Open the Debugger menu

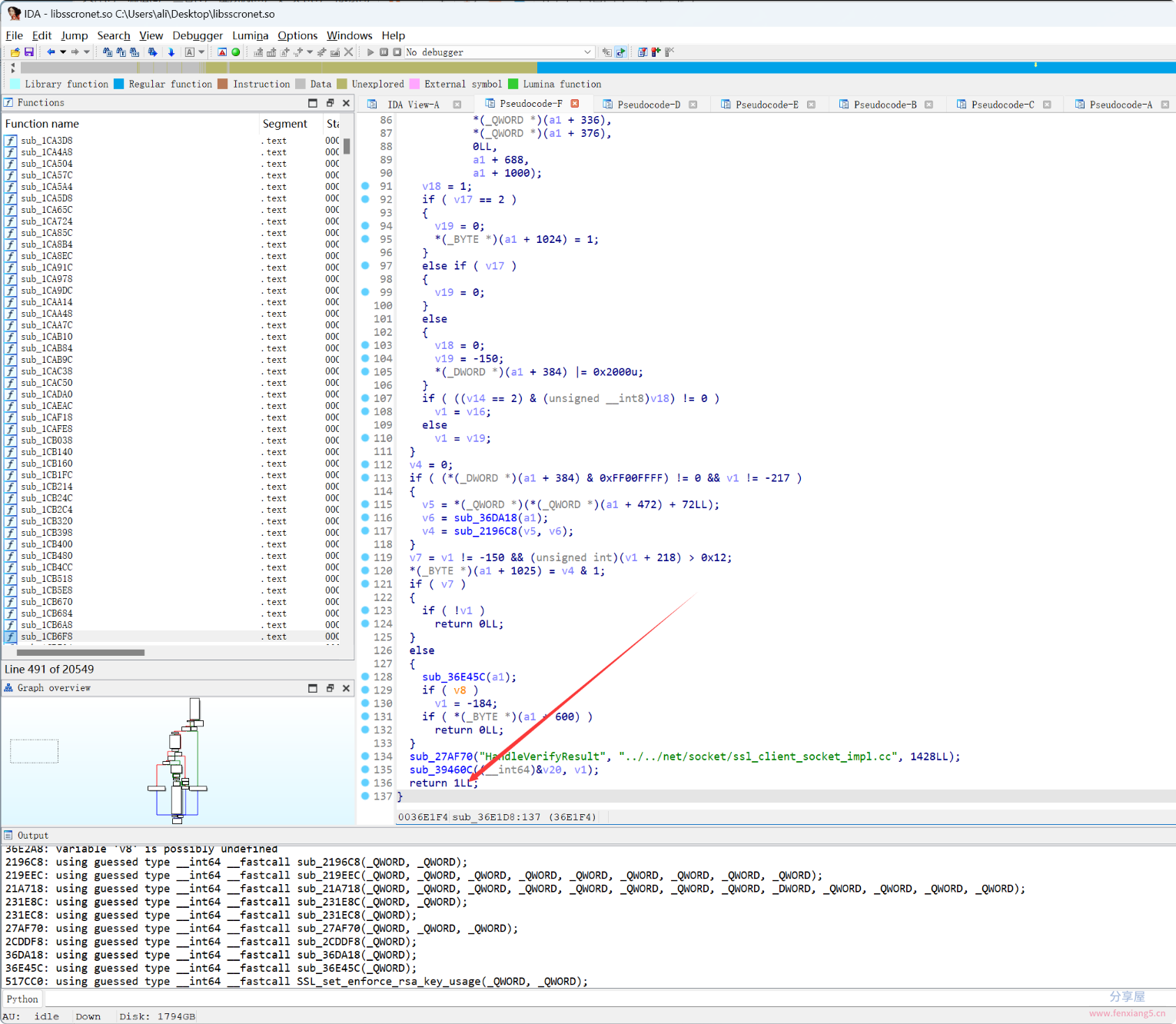[198, 35]
